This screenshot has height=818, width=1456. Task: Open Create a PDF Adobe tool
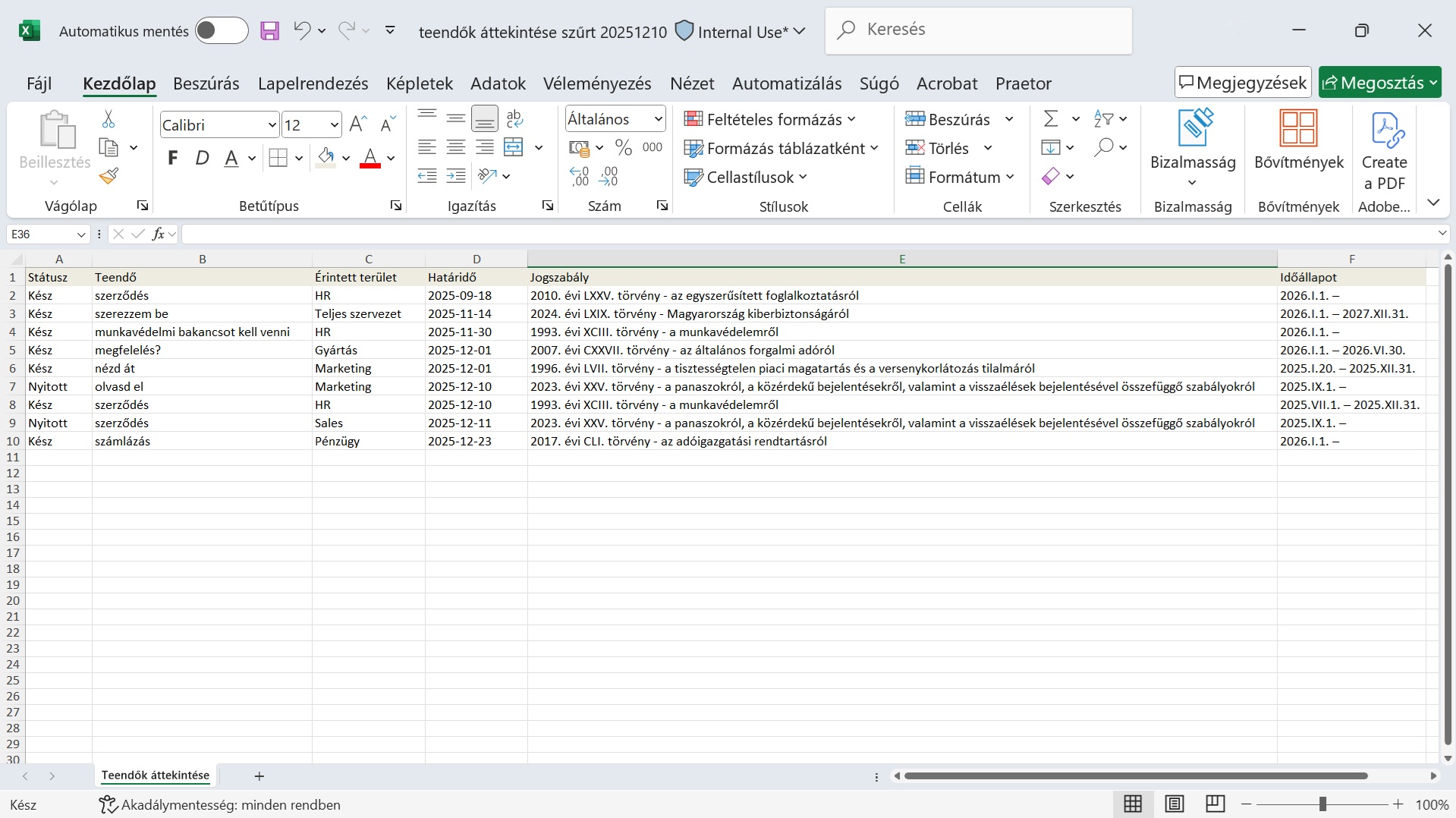pos(1384,152)
